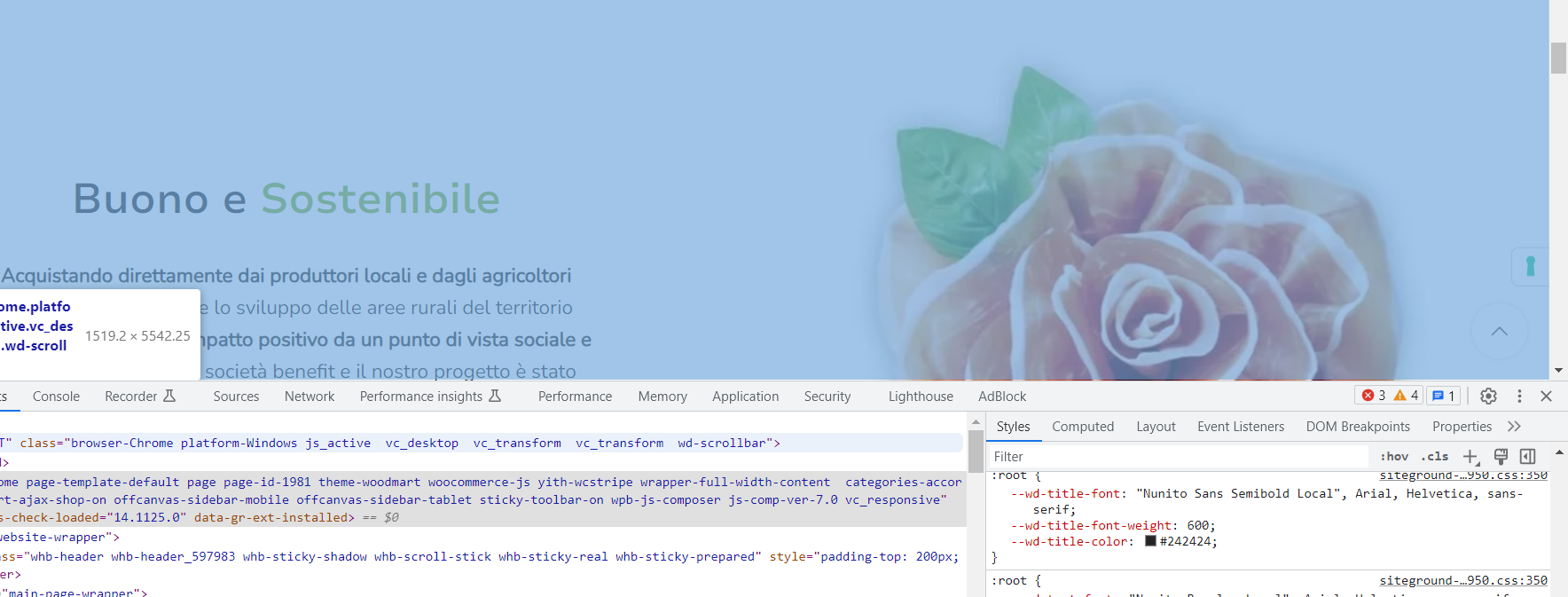The image size is (1568, 597).
Task: Open the Sources tab
Action: click(236, 397)
